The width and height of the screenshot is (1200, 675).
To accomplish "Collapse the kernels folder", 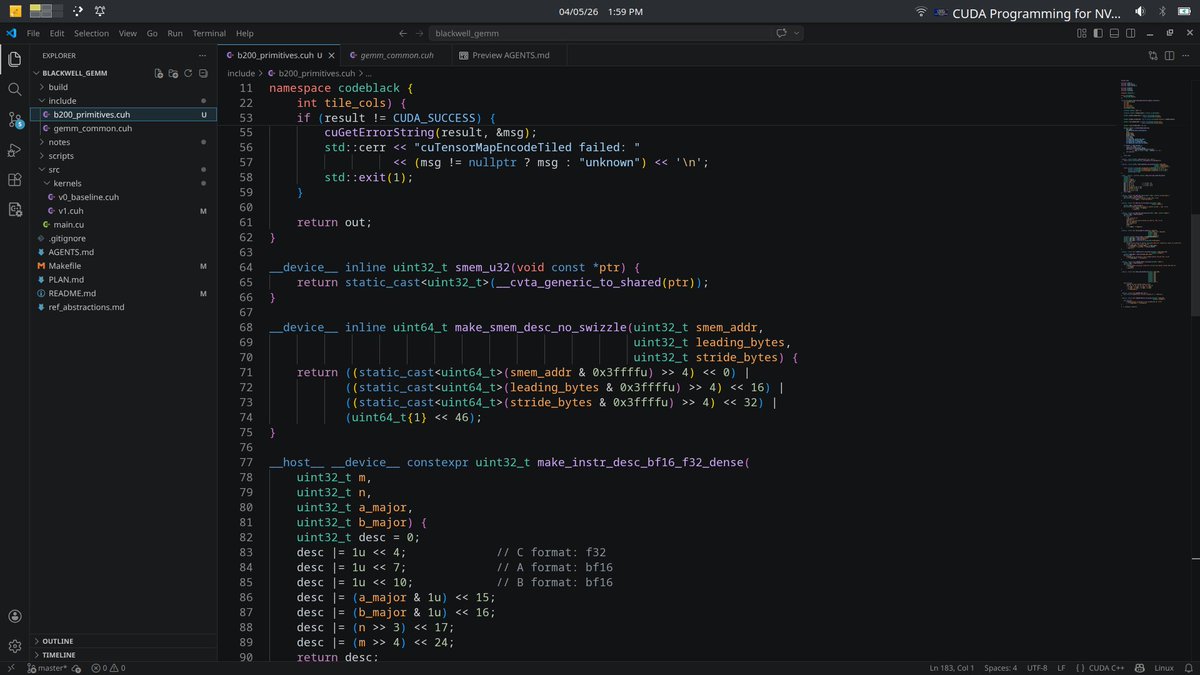I will [125, 184].
